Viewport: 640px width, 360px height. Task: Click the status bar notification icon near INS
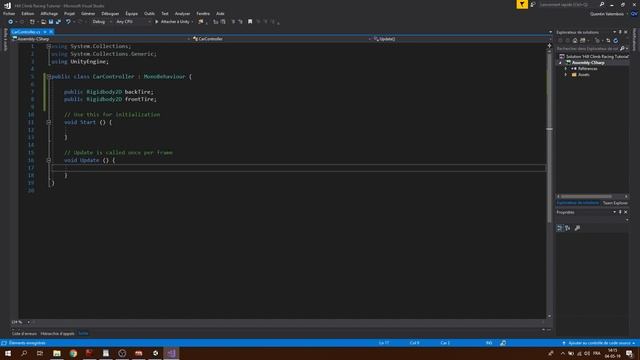[x=503, y=343]
